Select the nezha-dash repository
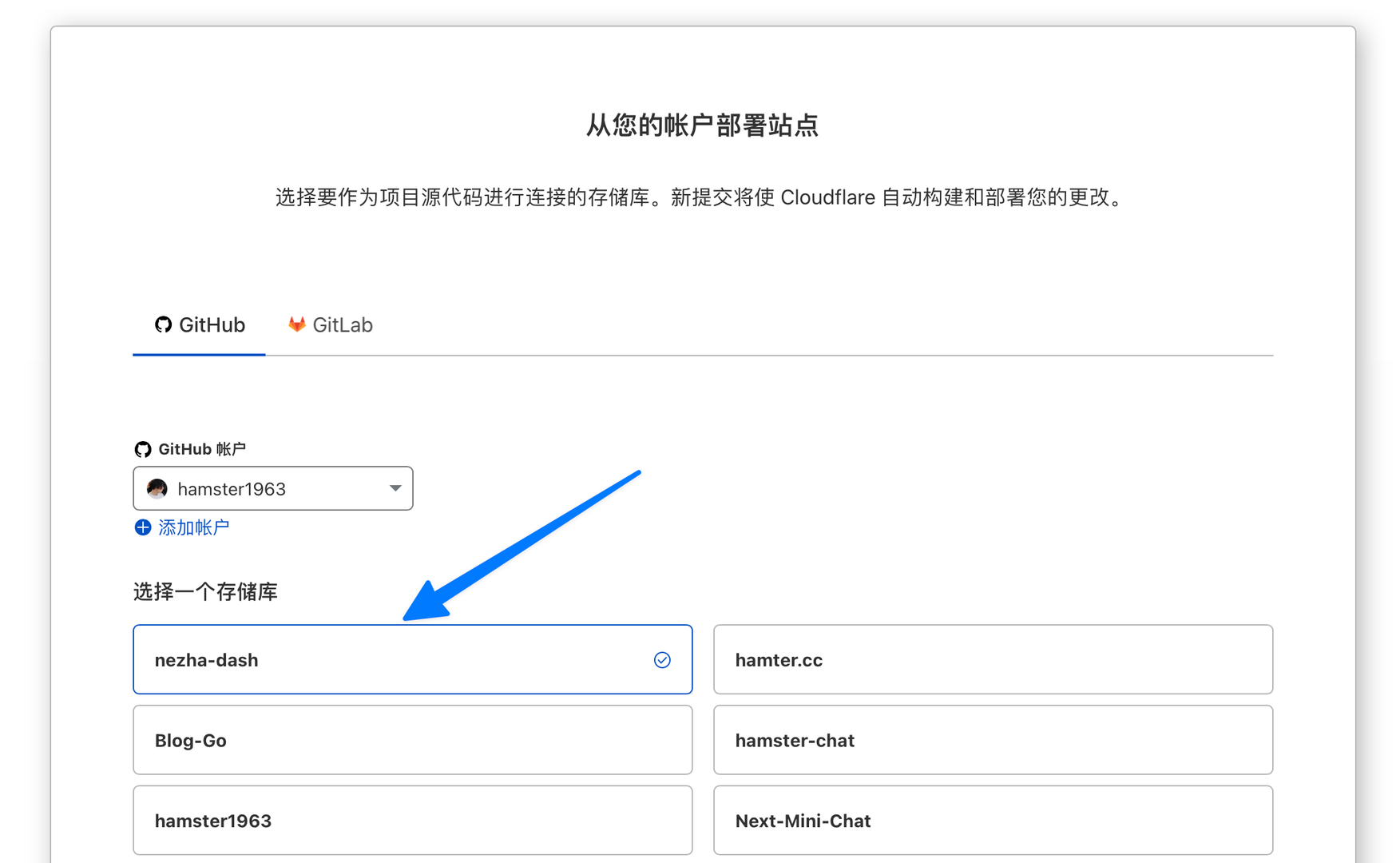The image size is (1400, 863). pyautogui.click(x=412, y=660)
